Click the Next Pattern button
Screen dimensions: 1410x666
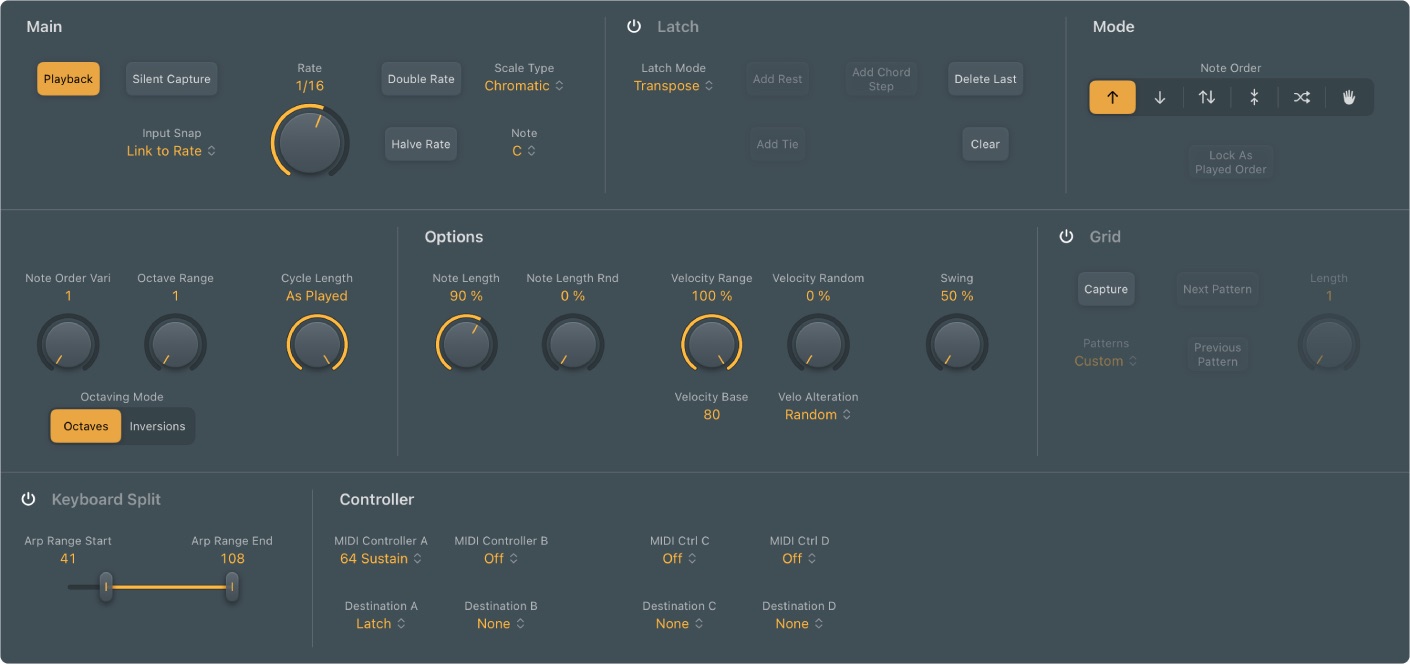coord(1217,289)
